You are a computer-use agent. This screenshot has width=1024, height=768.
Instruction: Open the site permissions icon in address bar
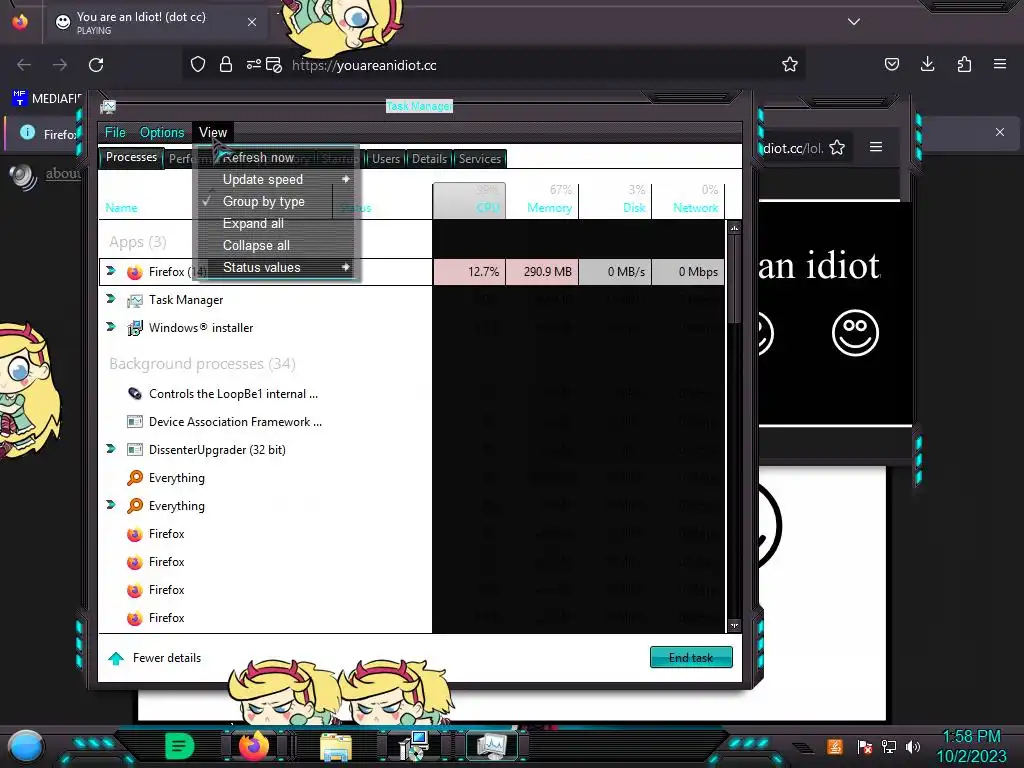253,65
